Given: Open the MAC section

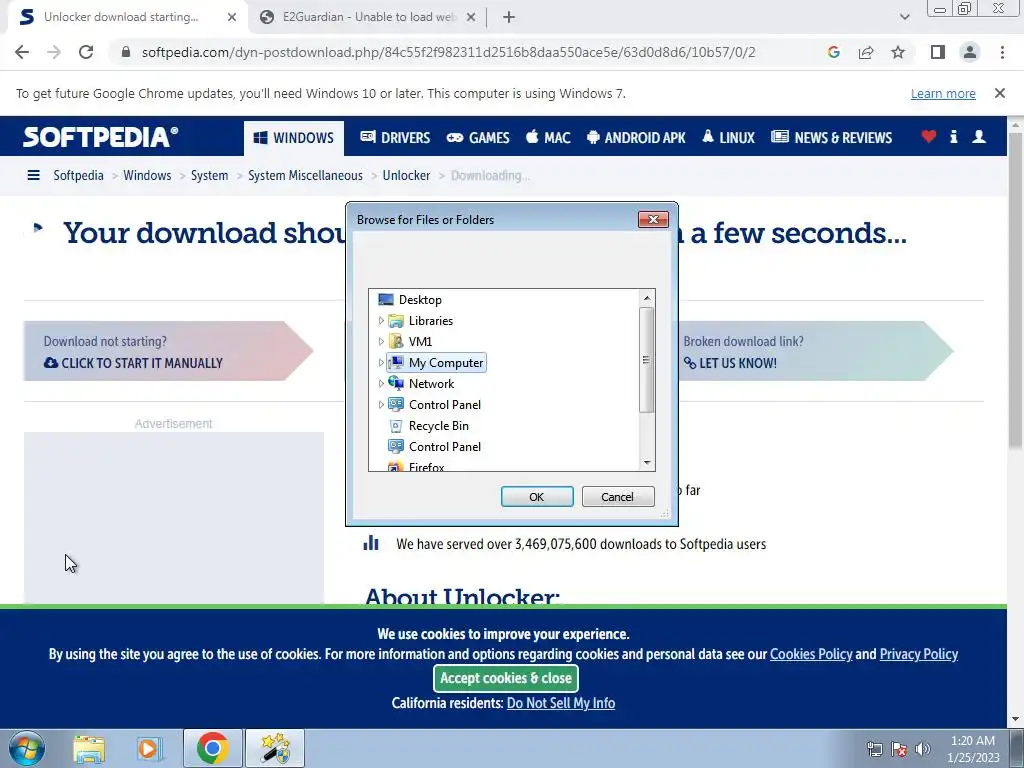Looking at the screenshot, I should 549,138.
